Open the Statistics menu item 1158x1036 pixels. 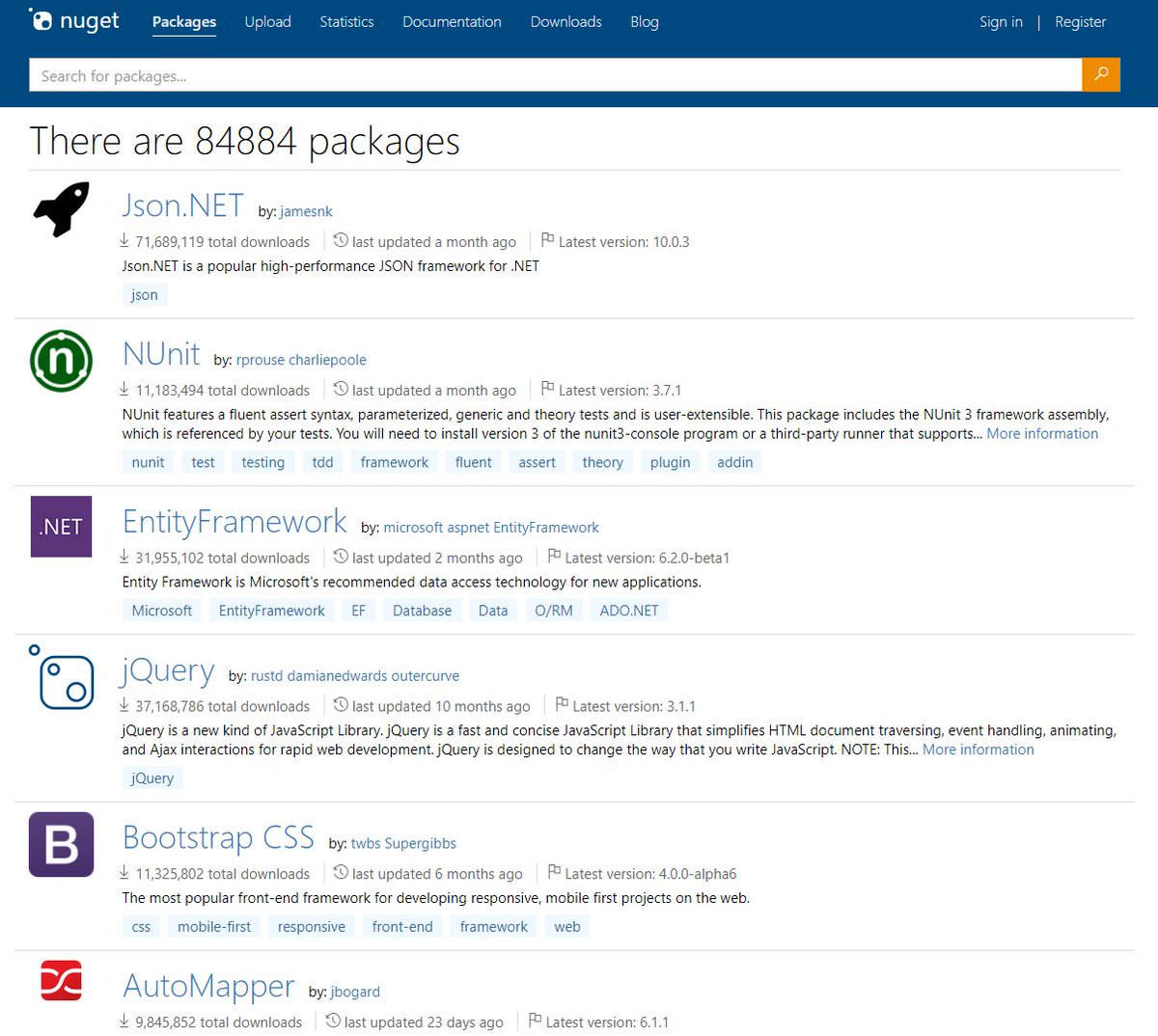point(346,21)
